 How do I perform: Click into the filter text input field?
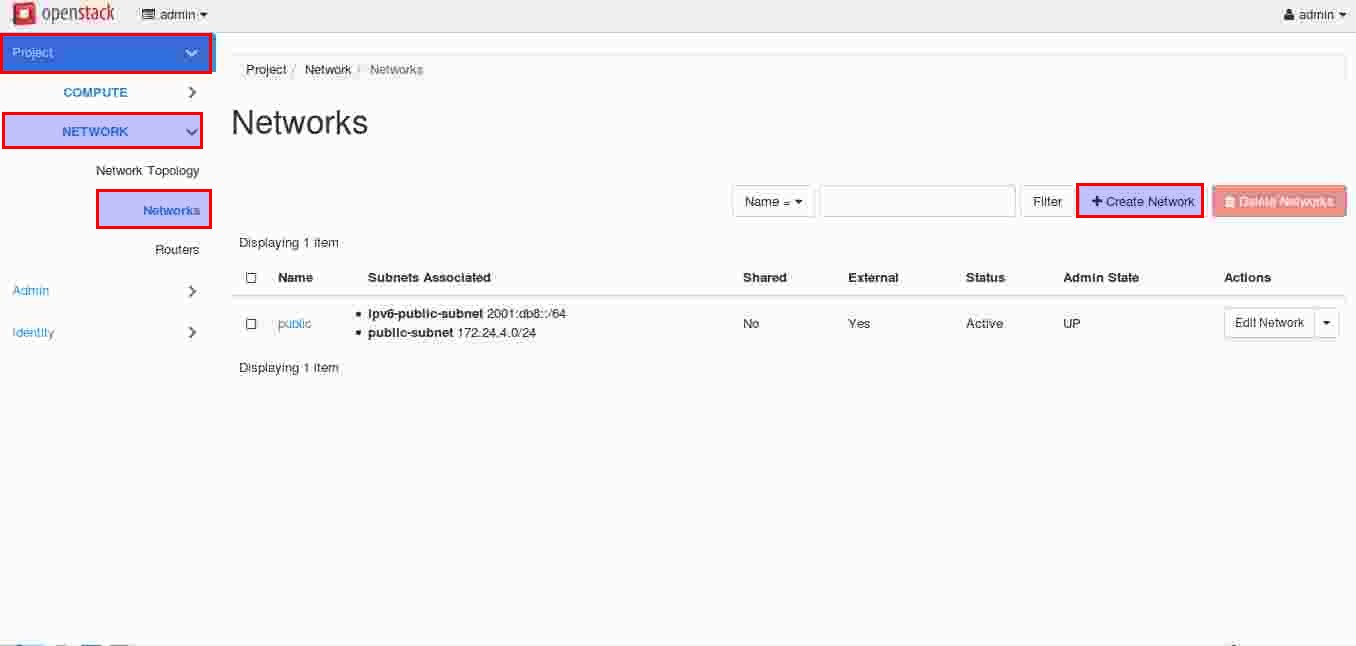[917, 201]
